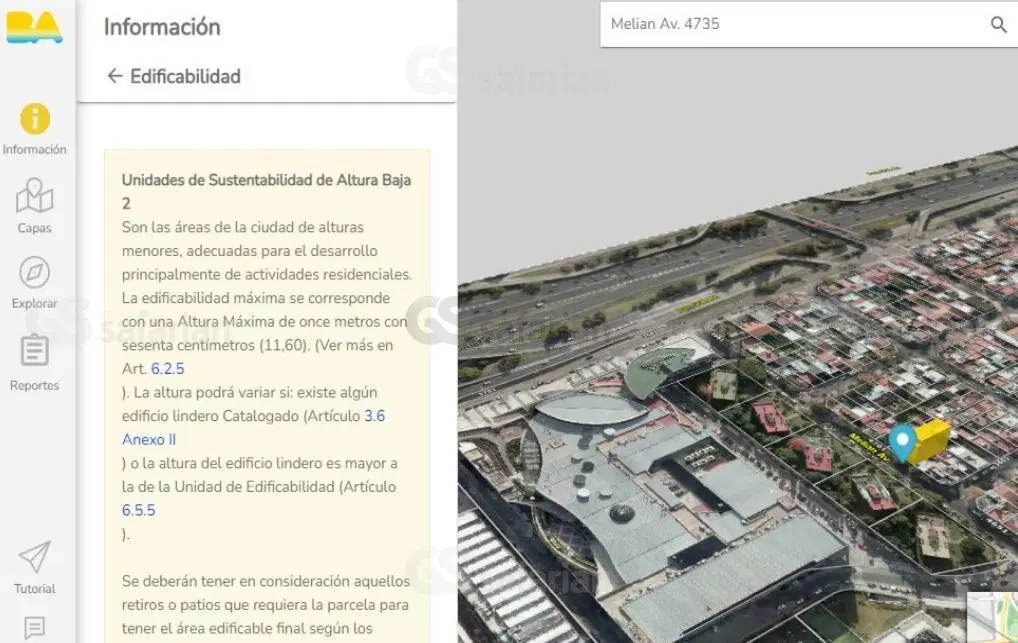Click the Información panel title
Image resolution: width=1018 pixels, height=643 pixels.
pyautogui.click(x=162, y=27)
